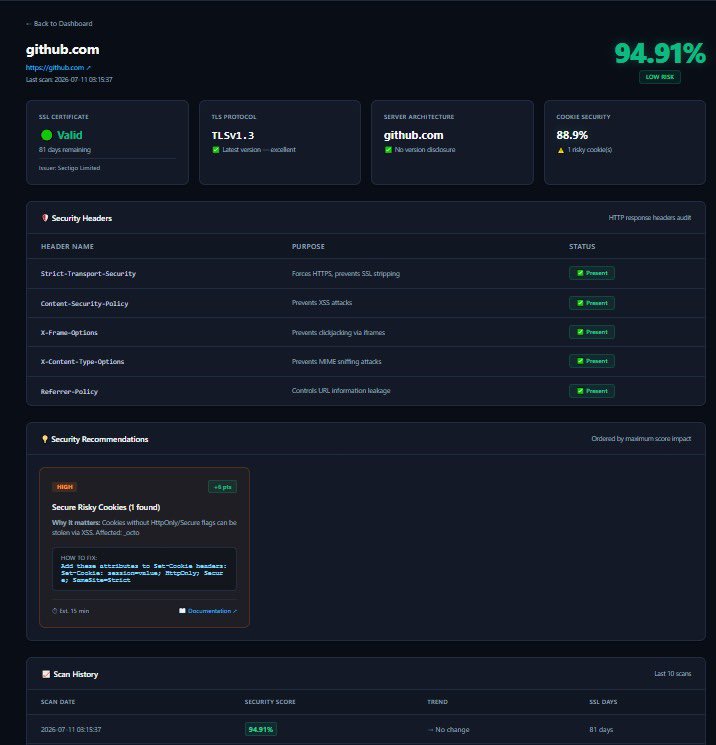716x745 pixels.
Task: Click Present badge for X-Content-Type-Options
Action: pyautogui.click(x=592, y=361)
